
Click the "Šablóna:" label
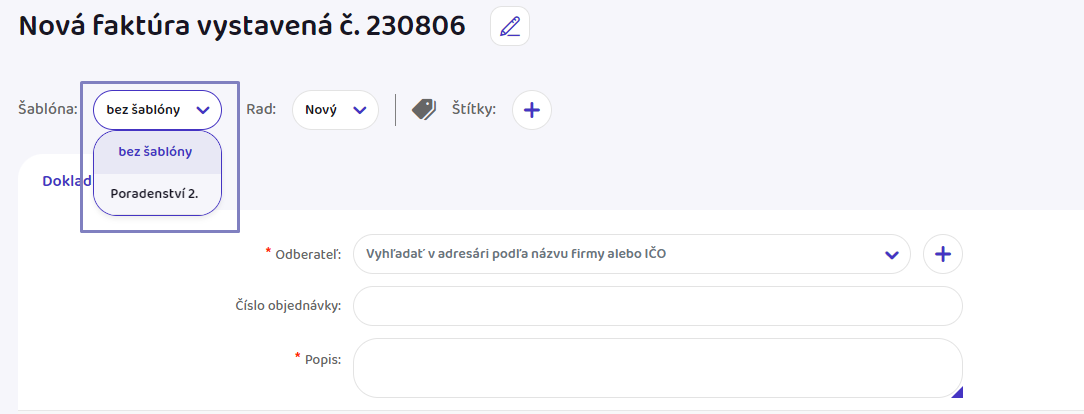click(x=48, y=109)
